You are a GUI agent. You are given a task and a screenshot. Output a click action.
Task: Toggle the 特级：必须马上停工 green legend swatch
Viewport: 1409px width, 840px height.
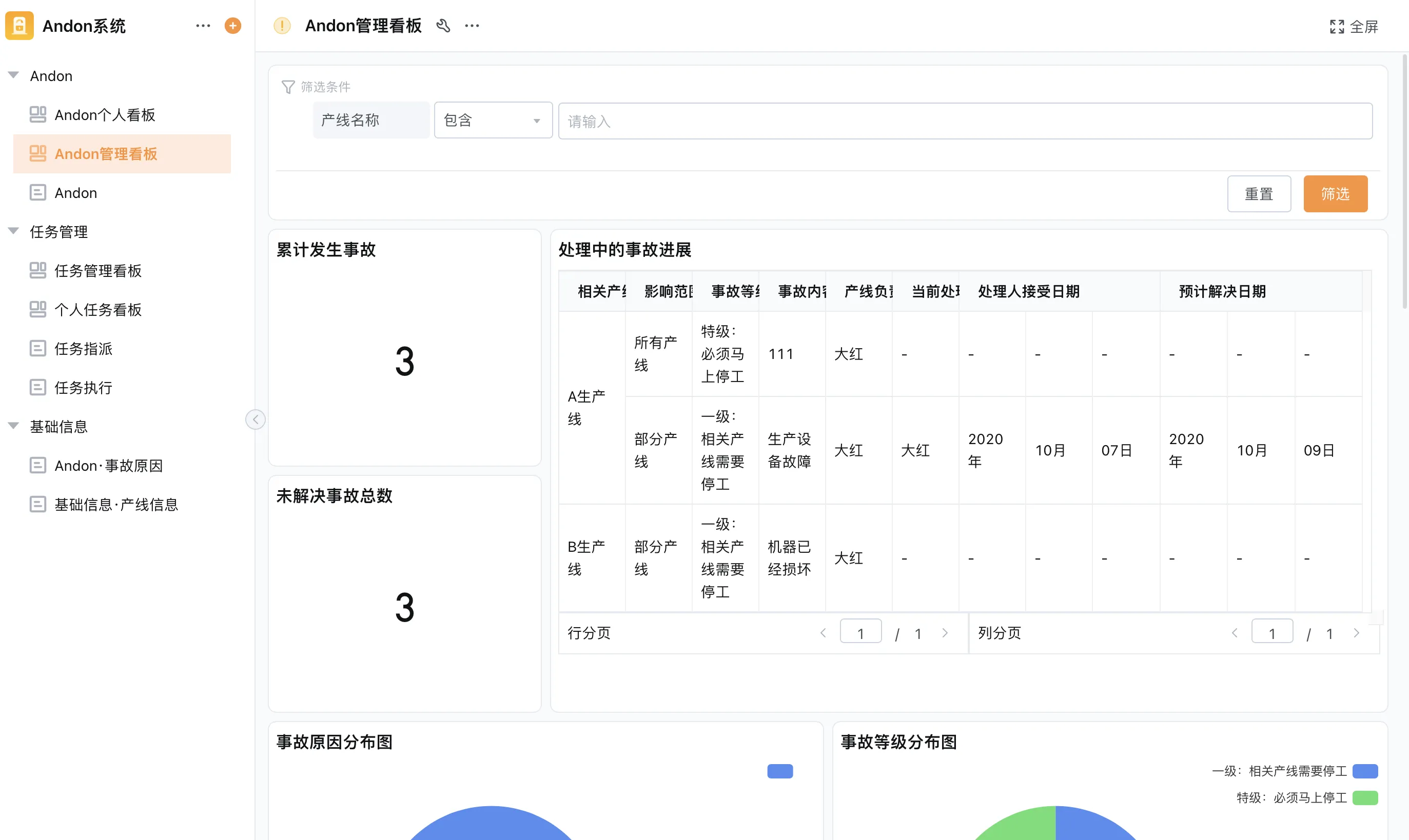tap(1365, 797)
